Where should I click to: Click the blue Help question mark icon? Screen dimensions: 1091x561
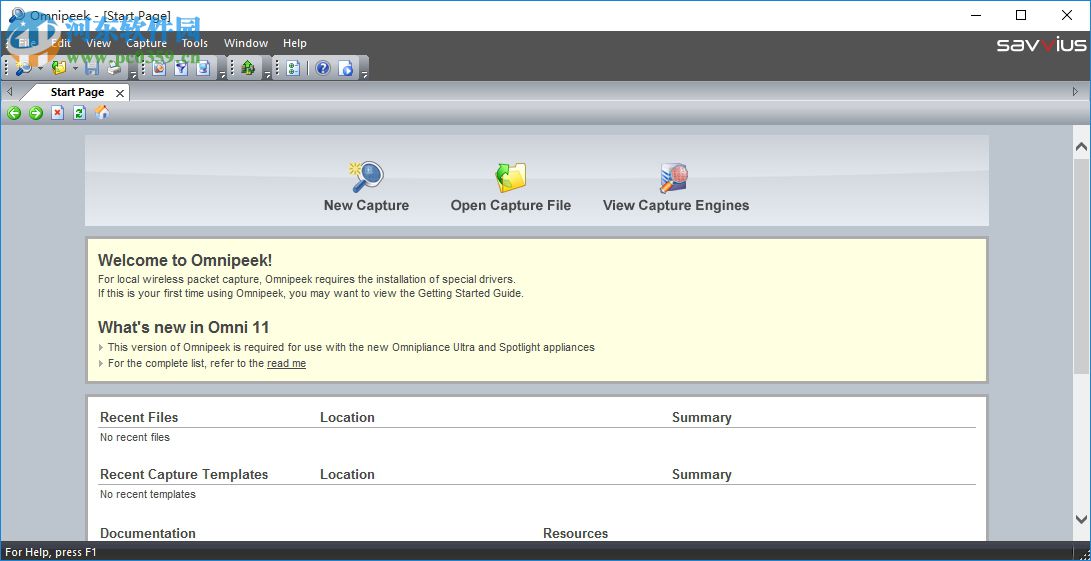322,68
